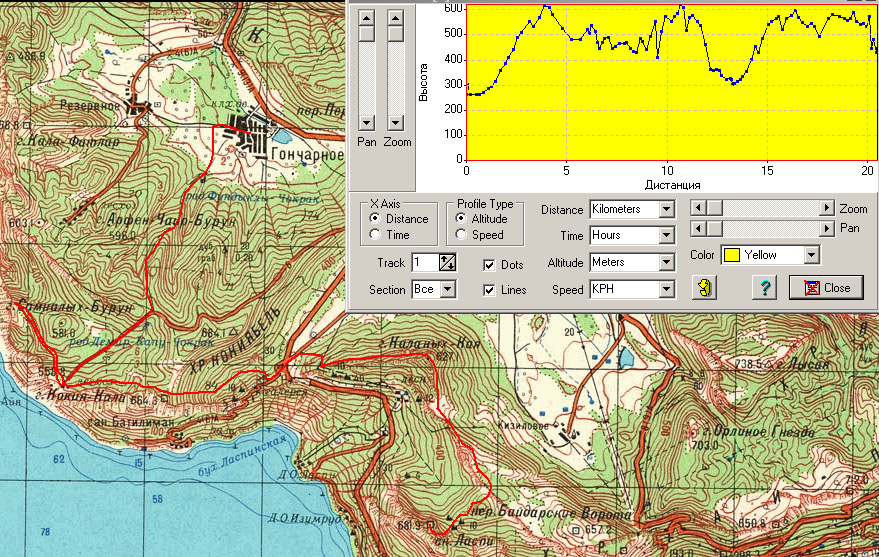Screen dimensions: 879x557
Task: Click the Гончарное village label on the map
Action: [x=307, y=154]
